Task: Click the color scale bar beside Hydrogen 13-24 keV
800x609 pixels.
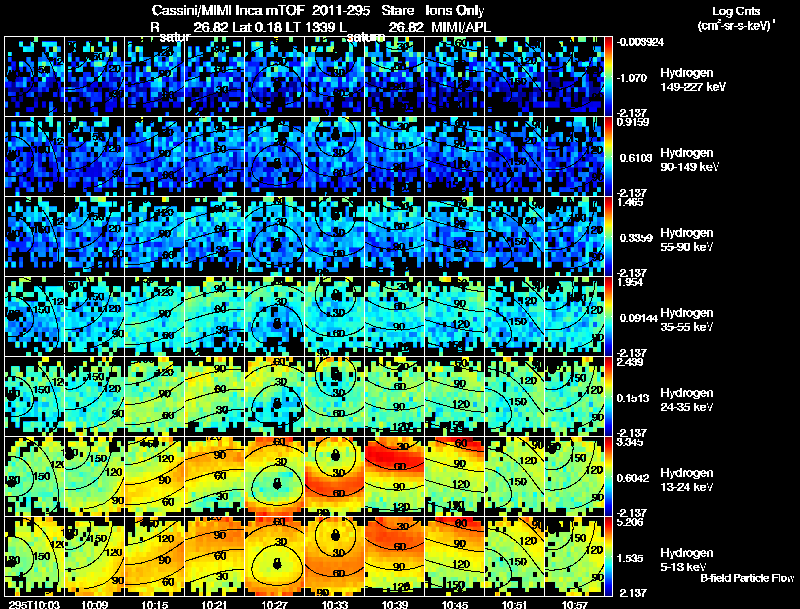Action: (608, 476)
